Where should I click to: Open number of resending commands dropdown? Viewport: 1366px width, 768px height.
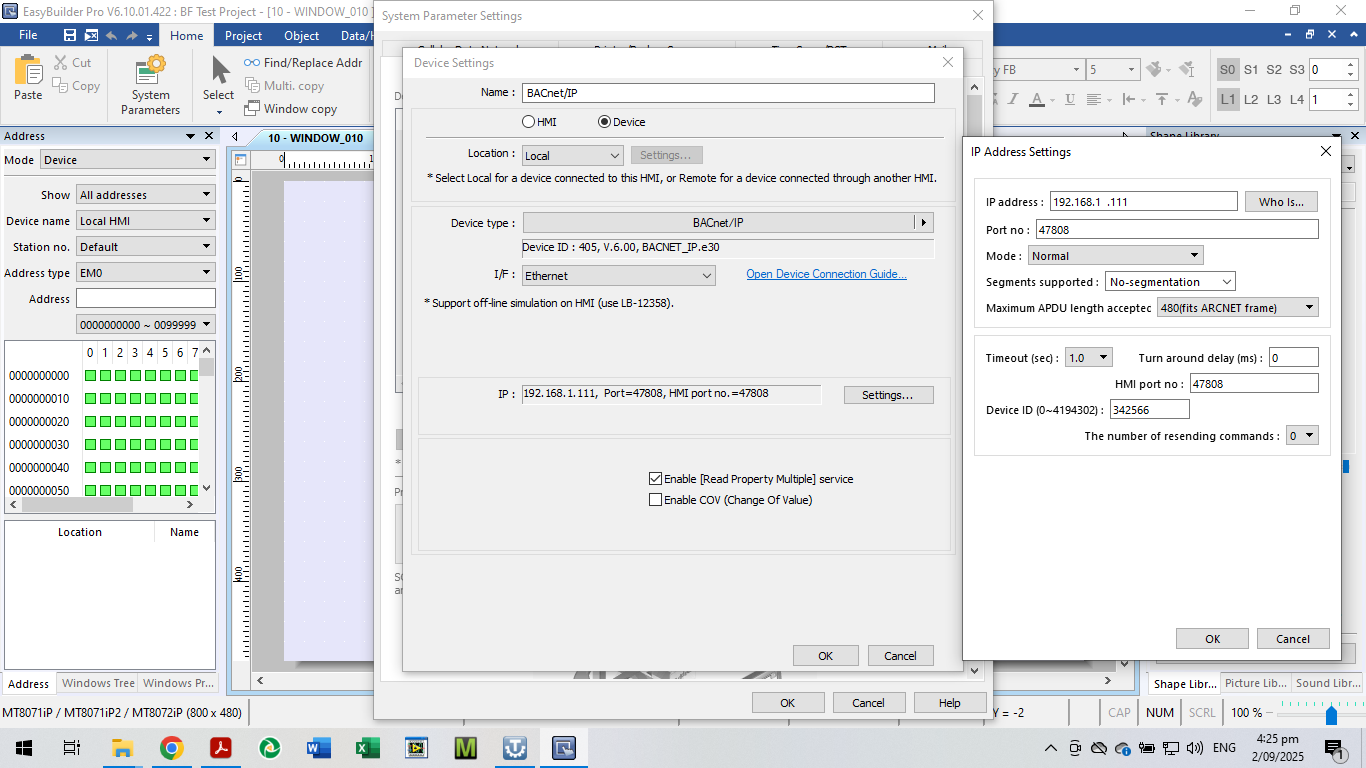[x=1302, y=436]
